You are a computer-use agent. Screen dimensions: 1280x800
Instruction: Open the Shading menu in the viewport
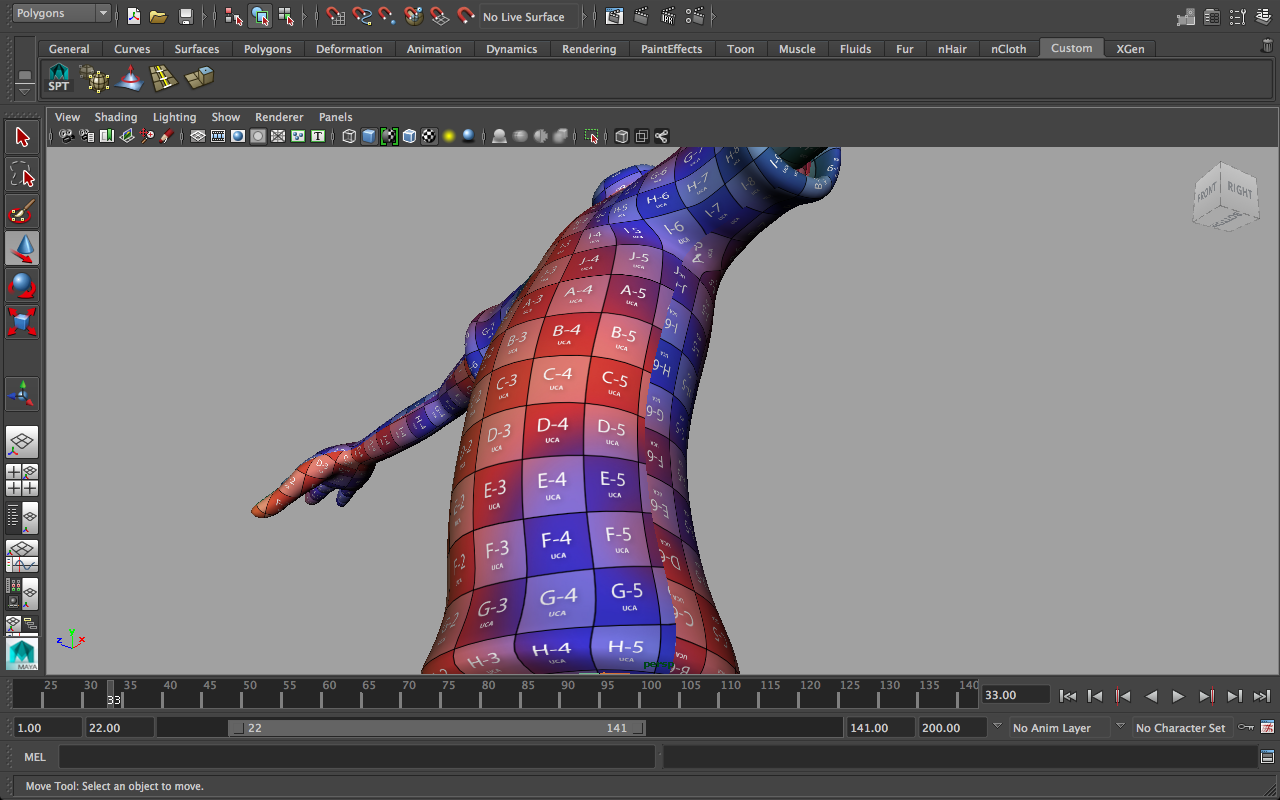116,117
